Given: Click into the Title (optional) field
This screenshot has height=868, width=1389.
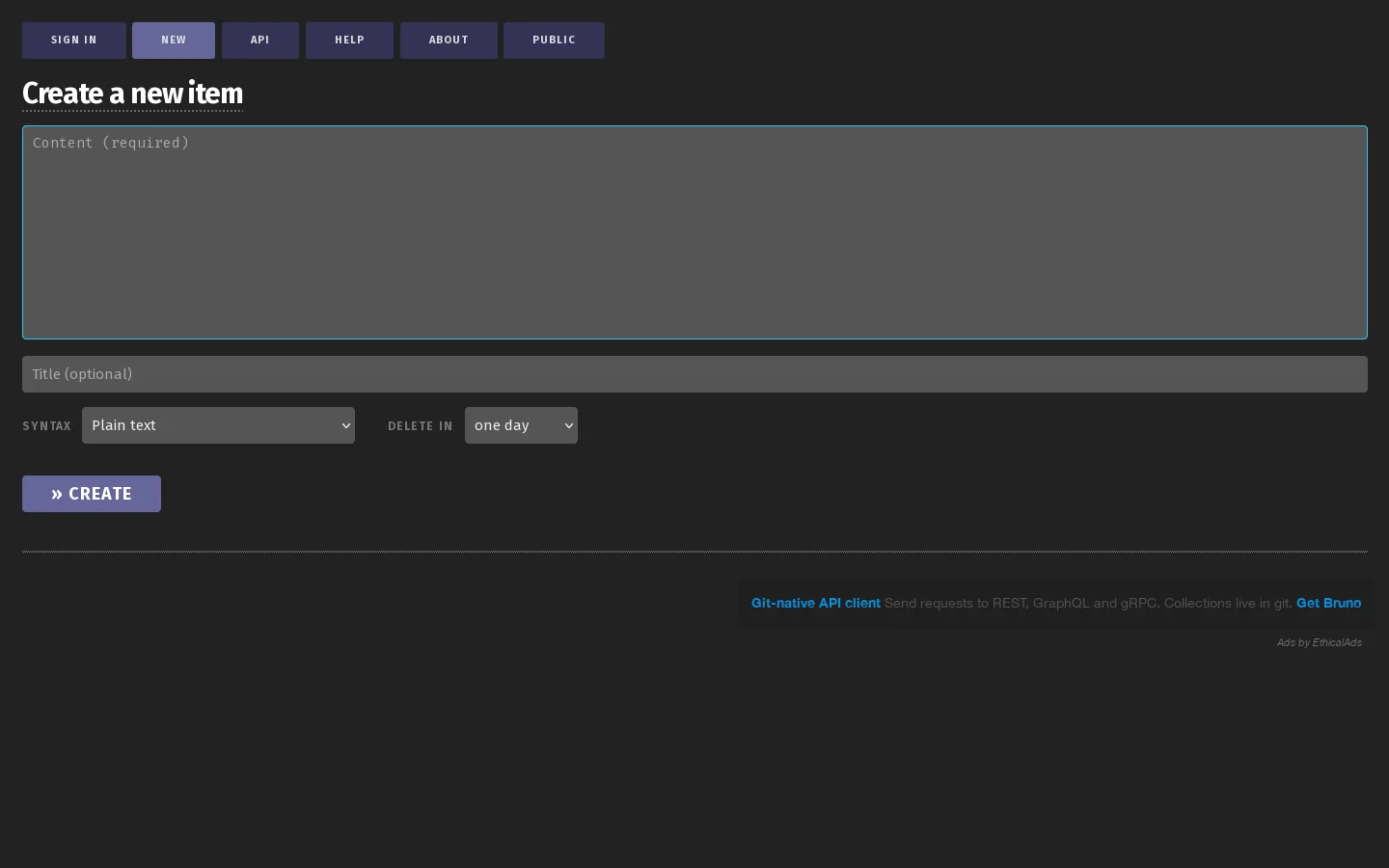Looking at the screenshot, I should point(694,374).
